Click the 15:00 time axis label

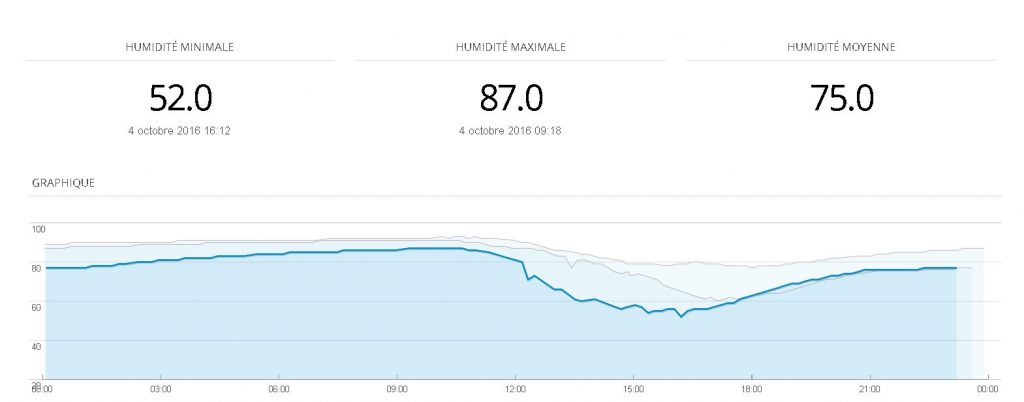pos(634,388)
